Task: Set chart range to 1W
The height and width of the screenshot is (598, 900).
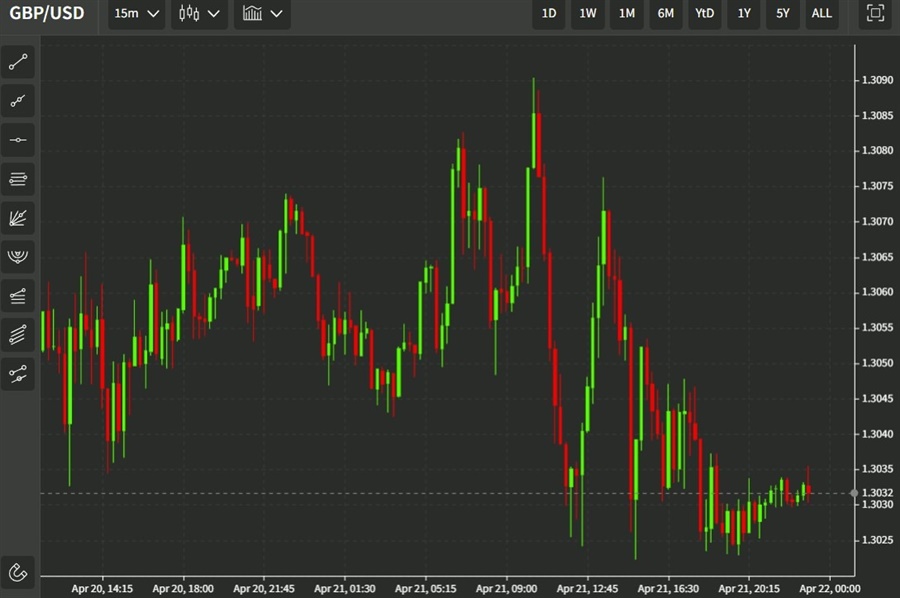Action: click(x=588, y=13)
